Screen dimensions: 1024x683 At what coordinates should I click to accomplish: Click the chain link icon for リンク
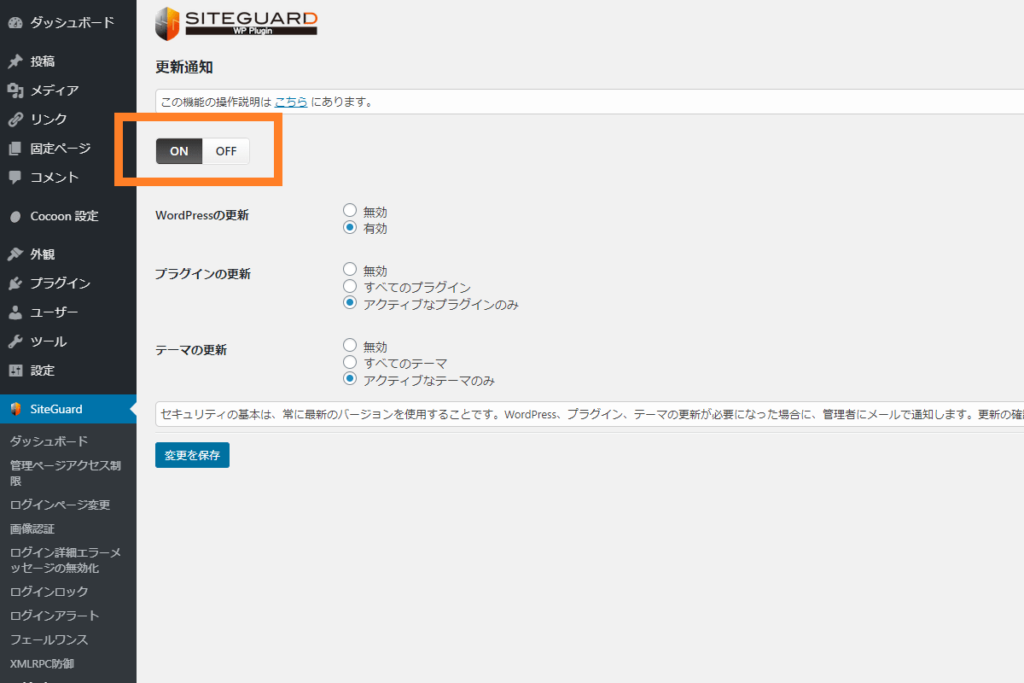coord(15,119)
